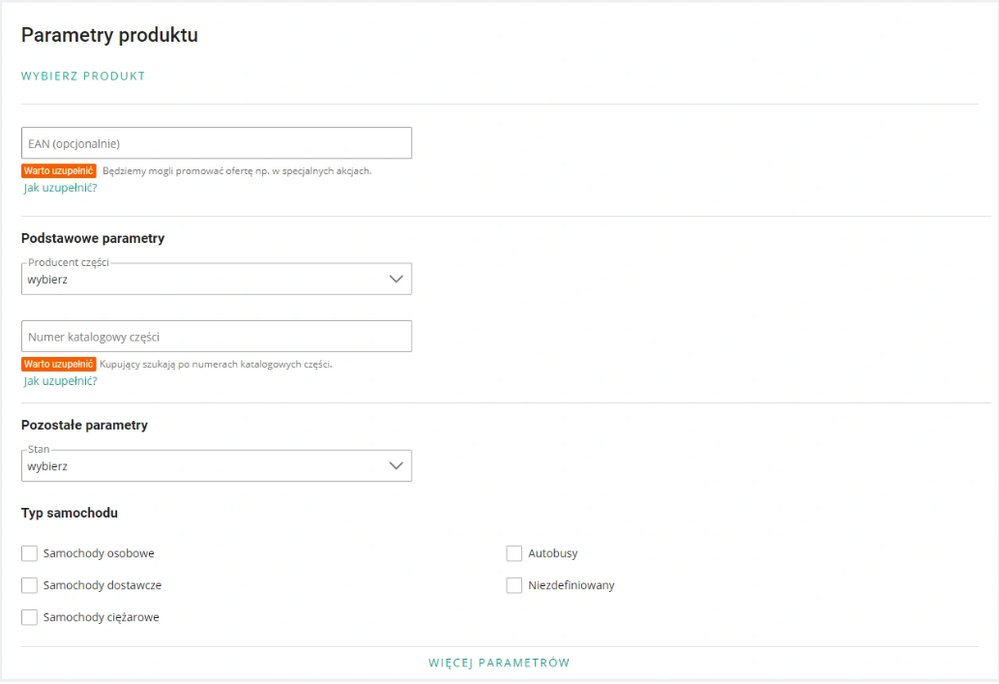This screenshot has height=684, width=999.
Task: Click the orange 'Warto uzupełnić' badge under EAN
Action: click(59, 171)
